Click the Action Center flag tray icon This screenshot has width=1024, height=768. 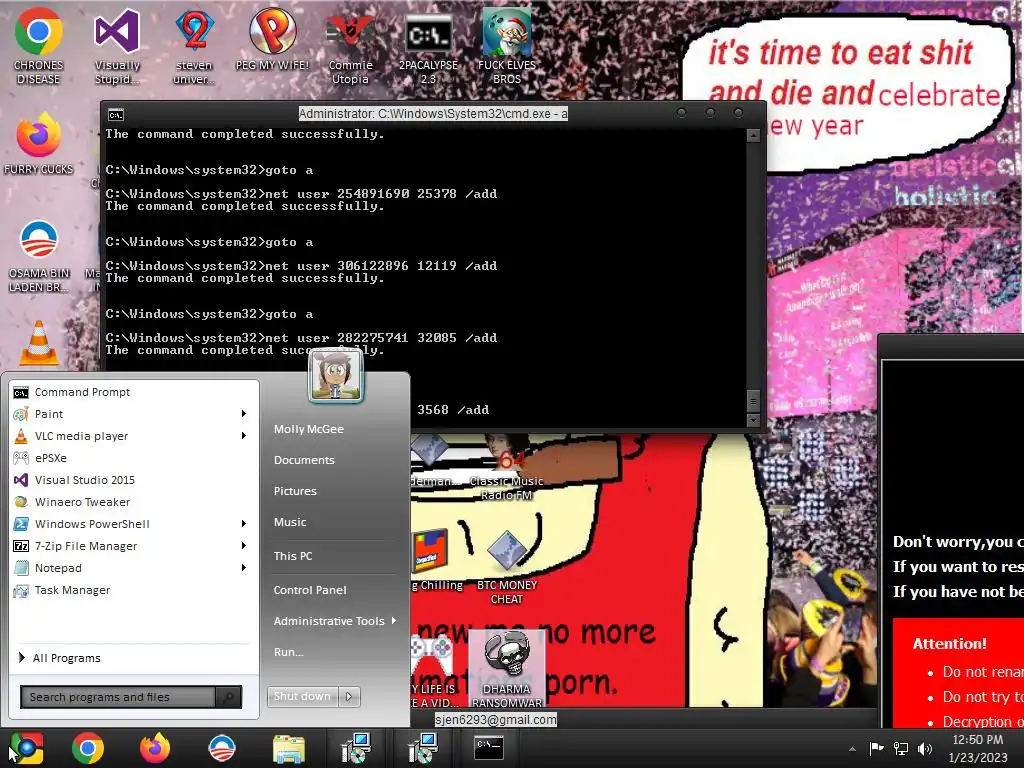point(876,748)
